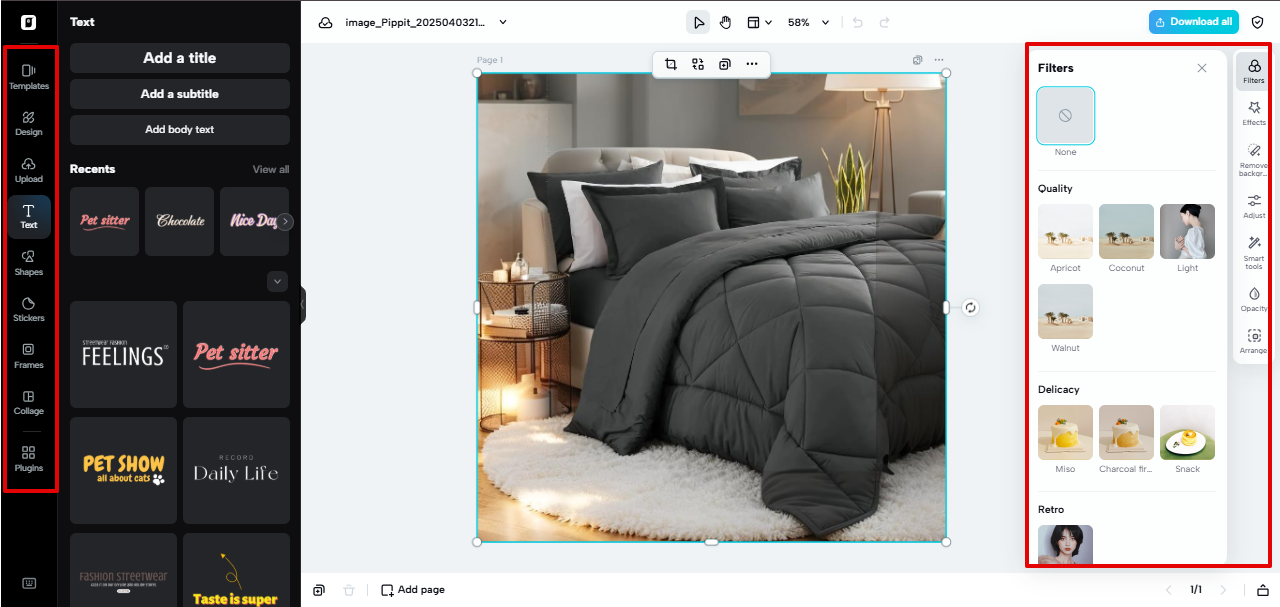Screen dimensions: 1280x607
Task: Expand the file name dropdown arrow
Action: tap(503, 22)
